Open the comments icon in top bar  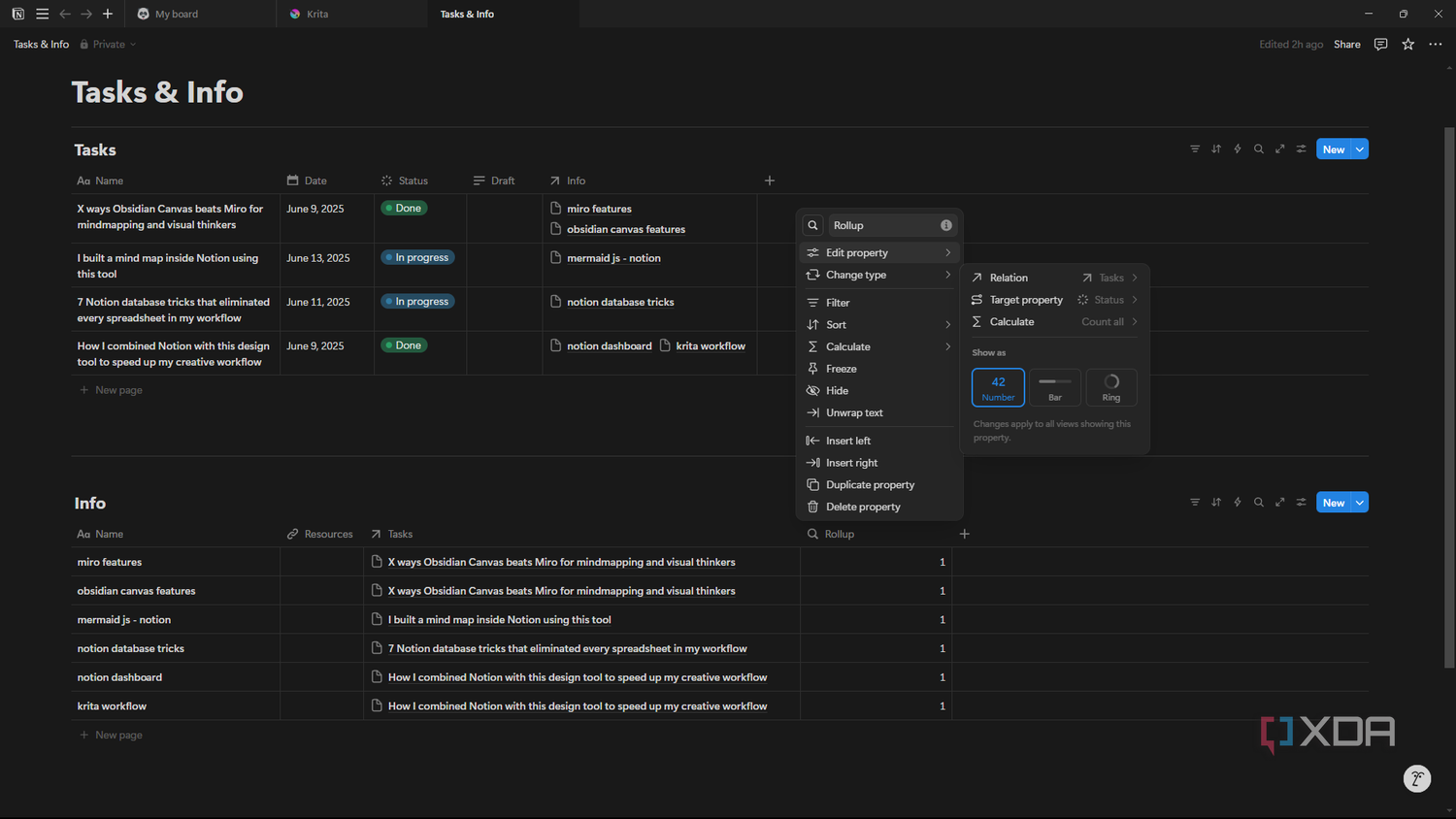pos(1380,45)
